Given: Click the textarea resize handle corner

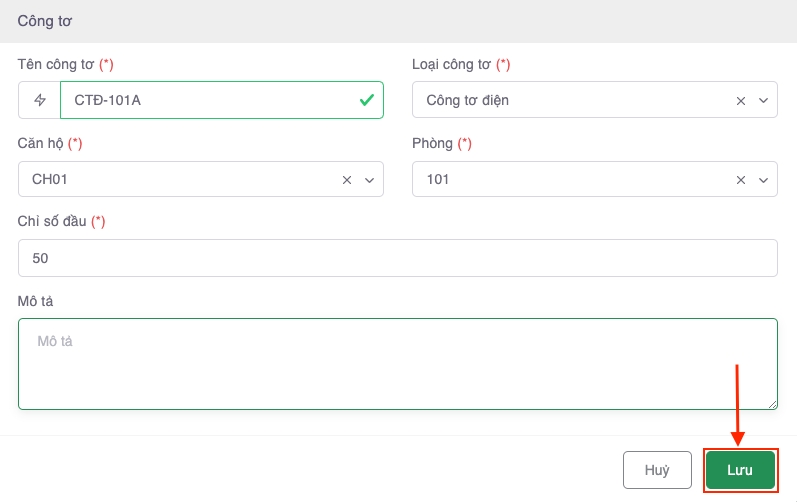Looking at the screenshot, I should pyautogui.click(x=772, y=404).
